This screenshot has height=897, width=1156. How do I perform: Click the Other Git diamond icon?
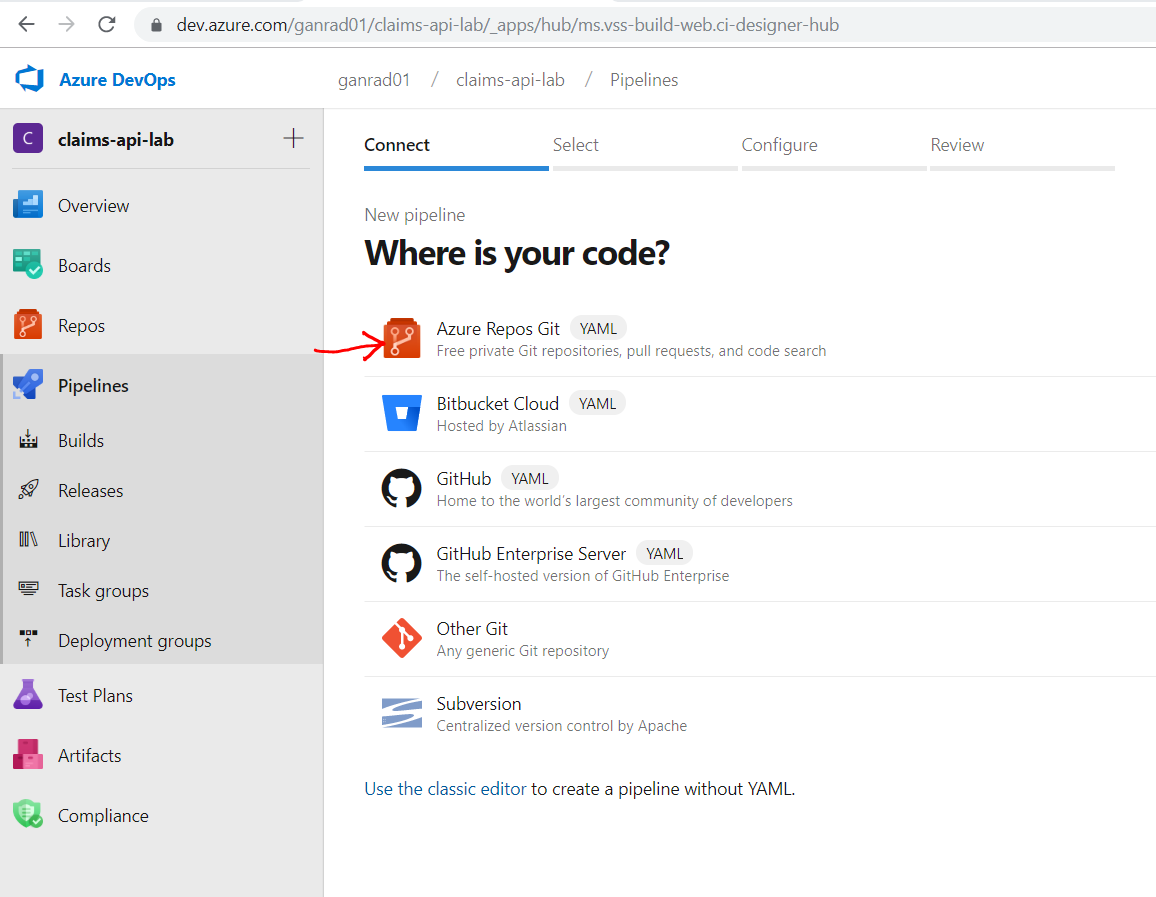402,638
